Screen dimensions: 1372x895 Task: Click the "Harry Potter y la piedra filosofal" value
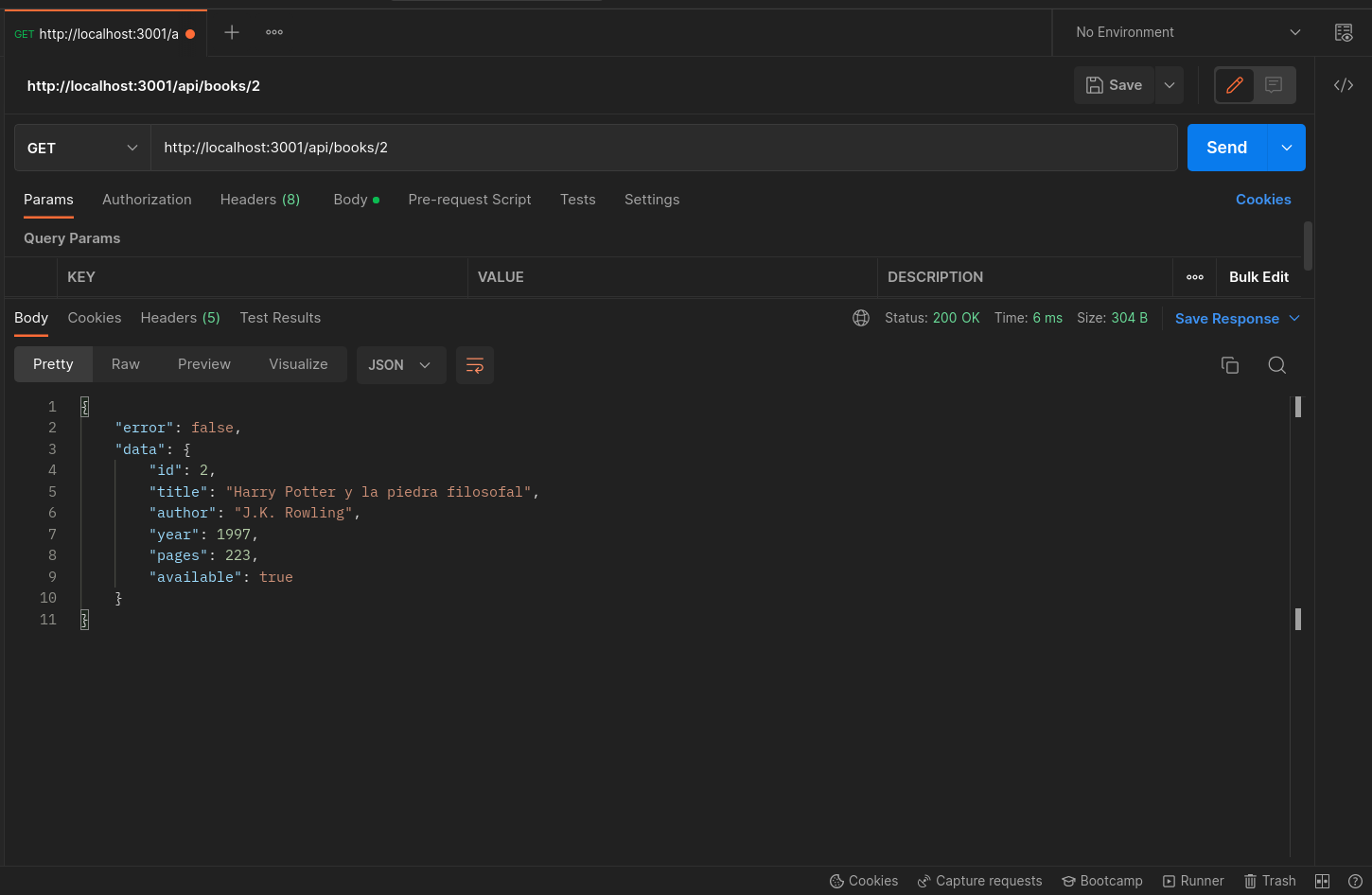pos(378,492)
